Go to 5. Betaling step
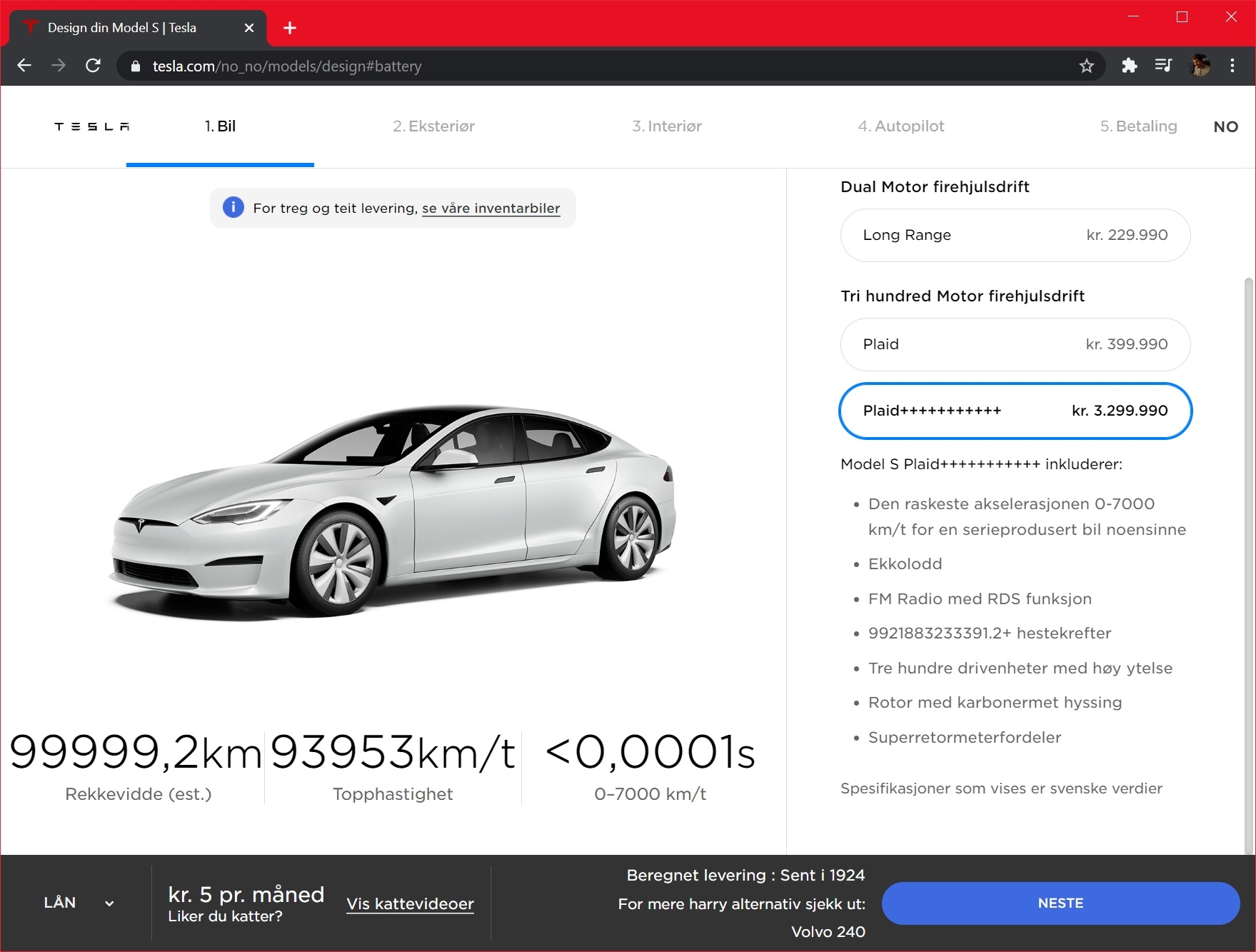Screen dimensions: 1256x952 [1138, 126]
